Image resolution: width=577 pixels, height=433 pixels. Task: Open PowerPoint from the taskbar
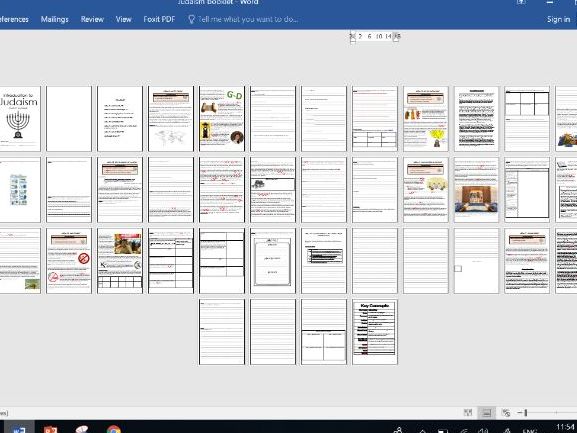point(50,429)
